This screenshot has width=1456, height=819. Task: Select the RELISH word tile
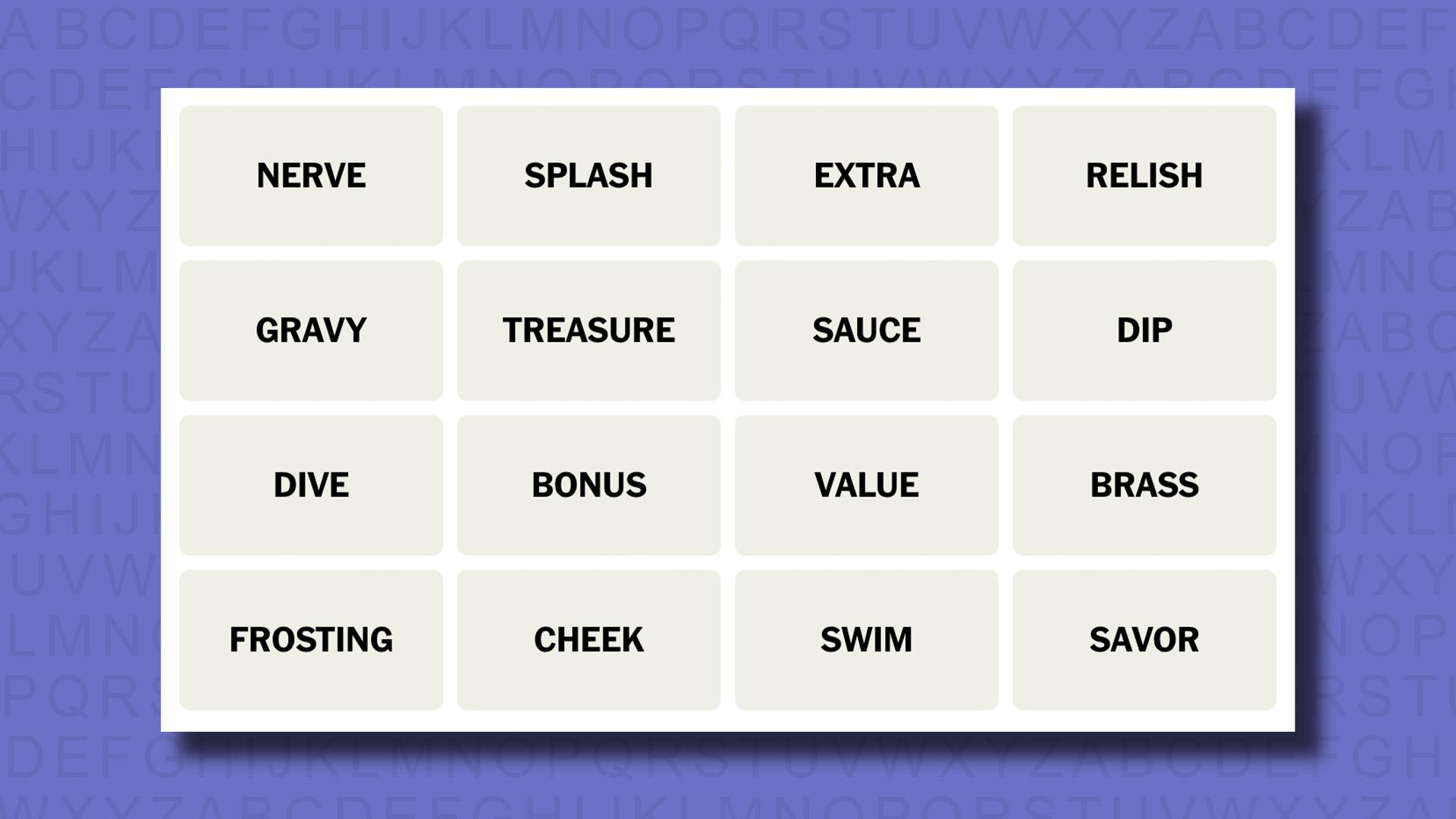click(1144, 175)
